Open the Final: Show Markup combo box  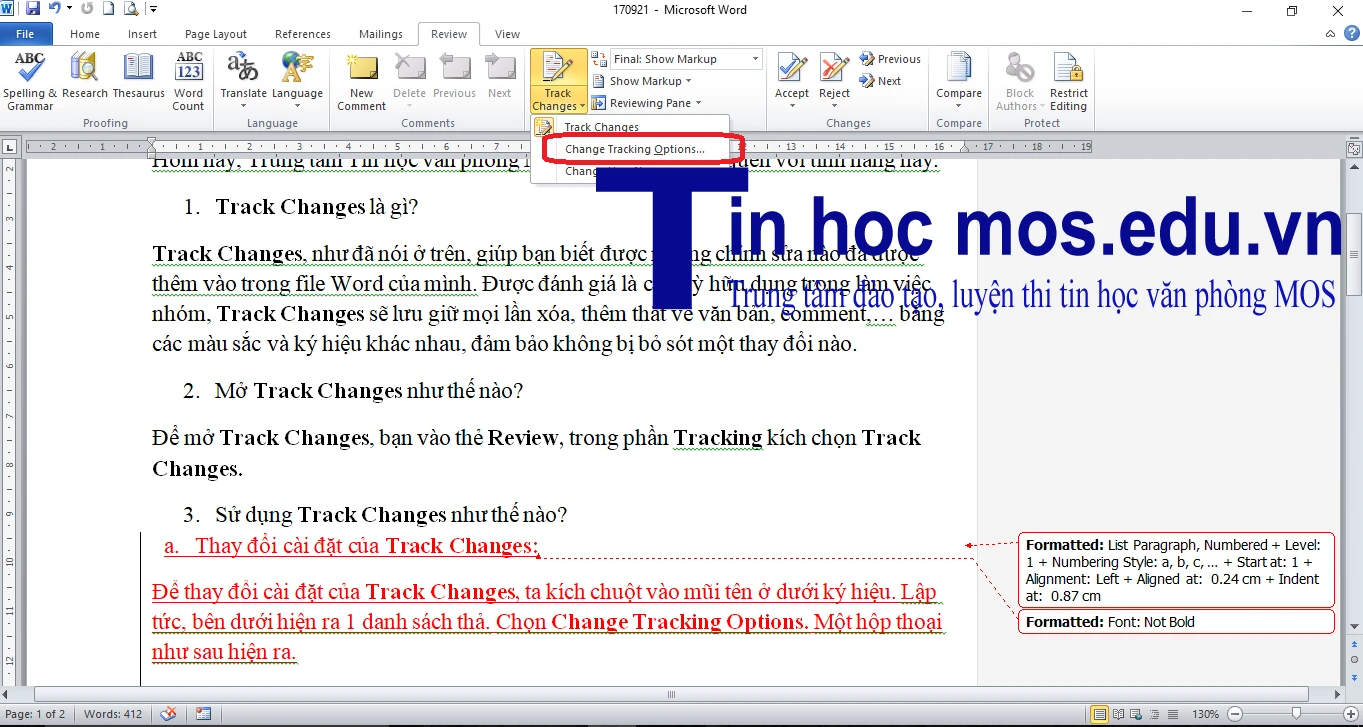[x=686, y=59]
